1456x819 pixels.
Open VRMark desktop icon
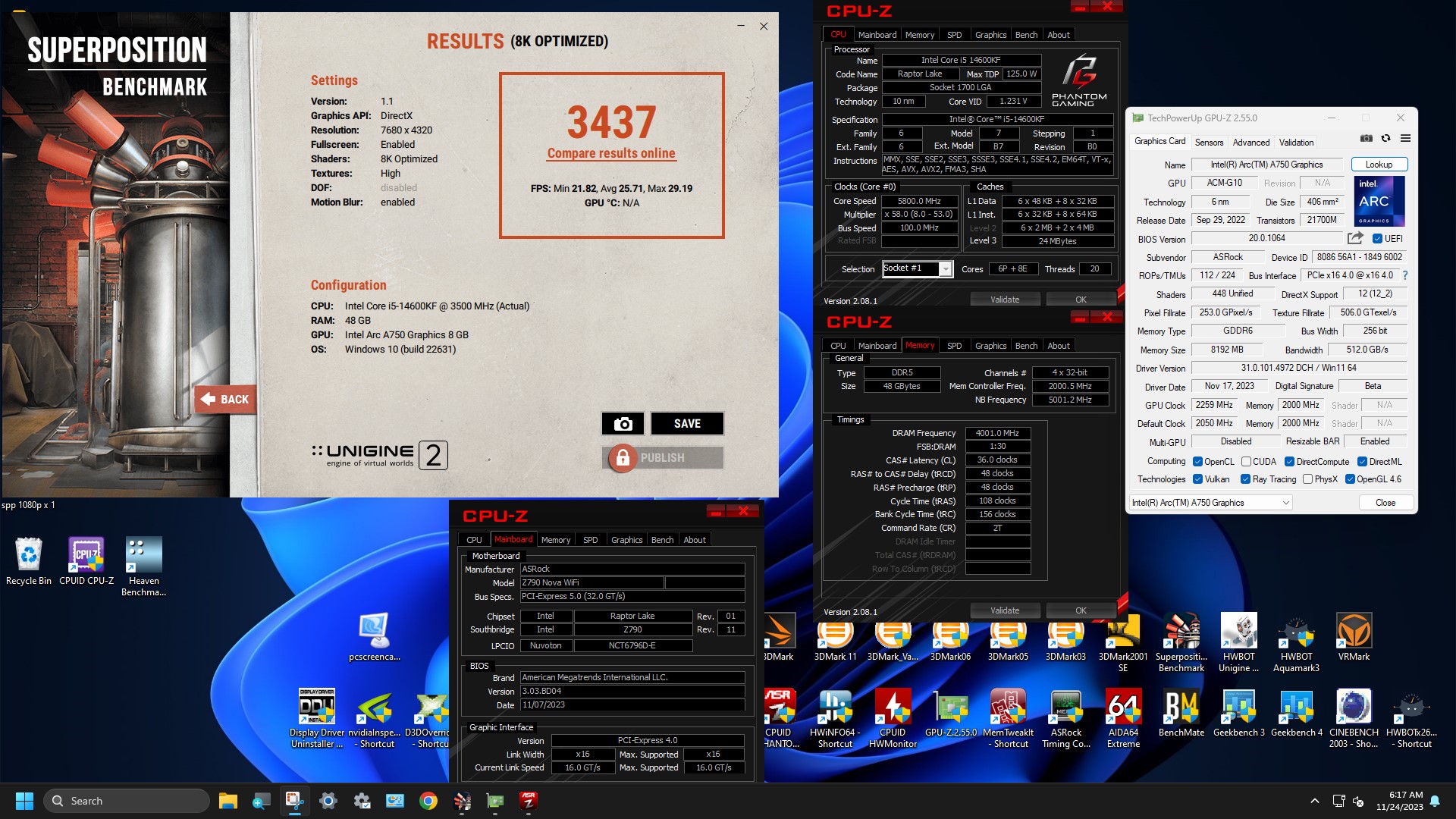click(1354, 637)
